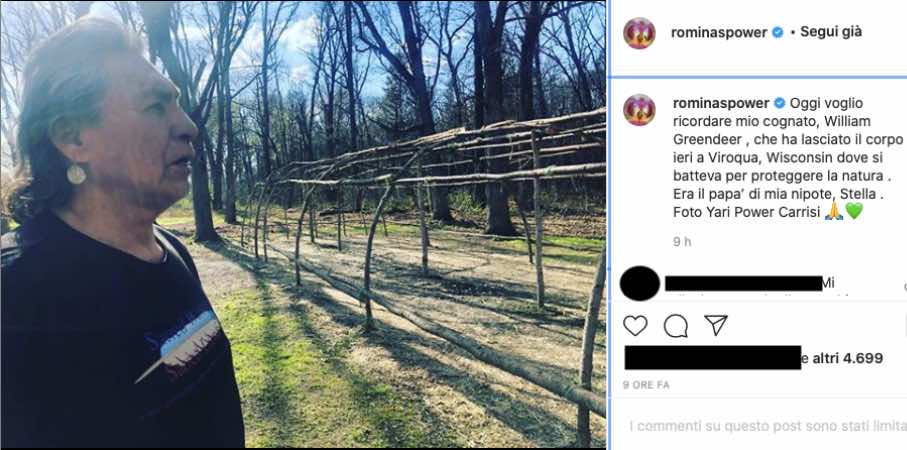Toggle following via 'Segui già'

831,32
